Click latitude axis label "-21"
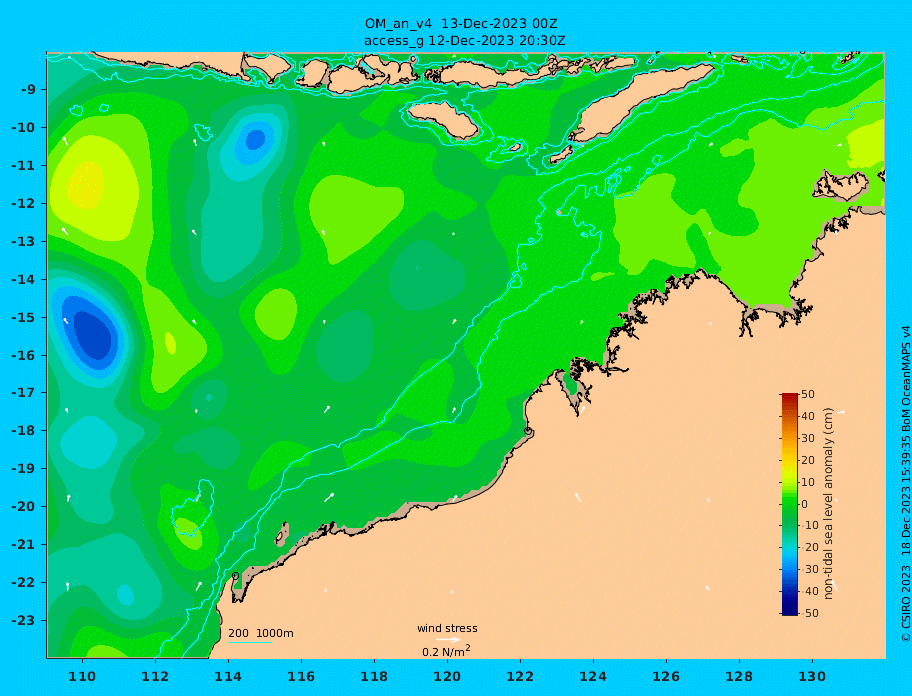 click(23, 545)
